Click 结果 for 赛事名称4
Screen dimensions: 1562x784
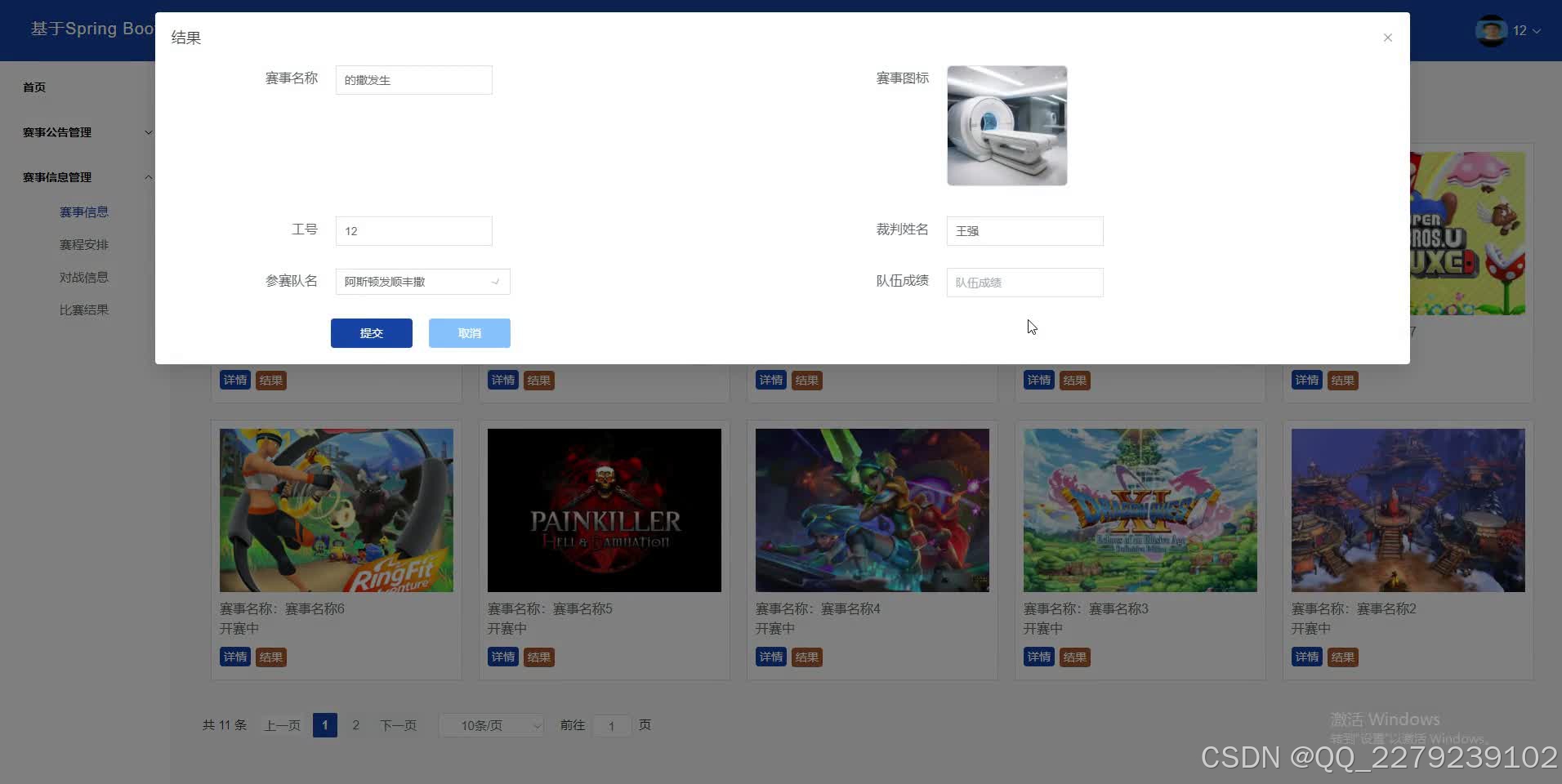tap(807, 657)
